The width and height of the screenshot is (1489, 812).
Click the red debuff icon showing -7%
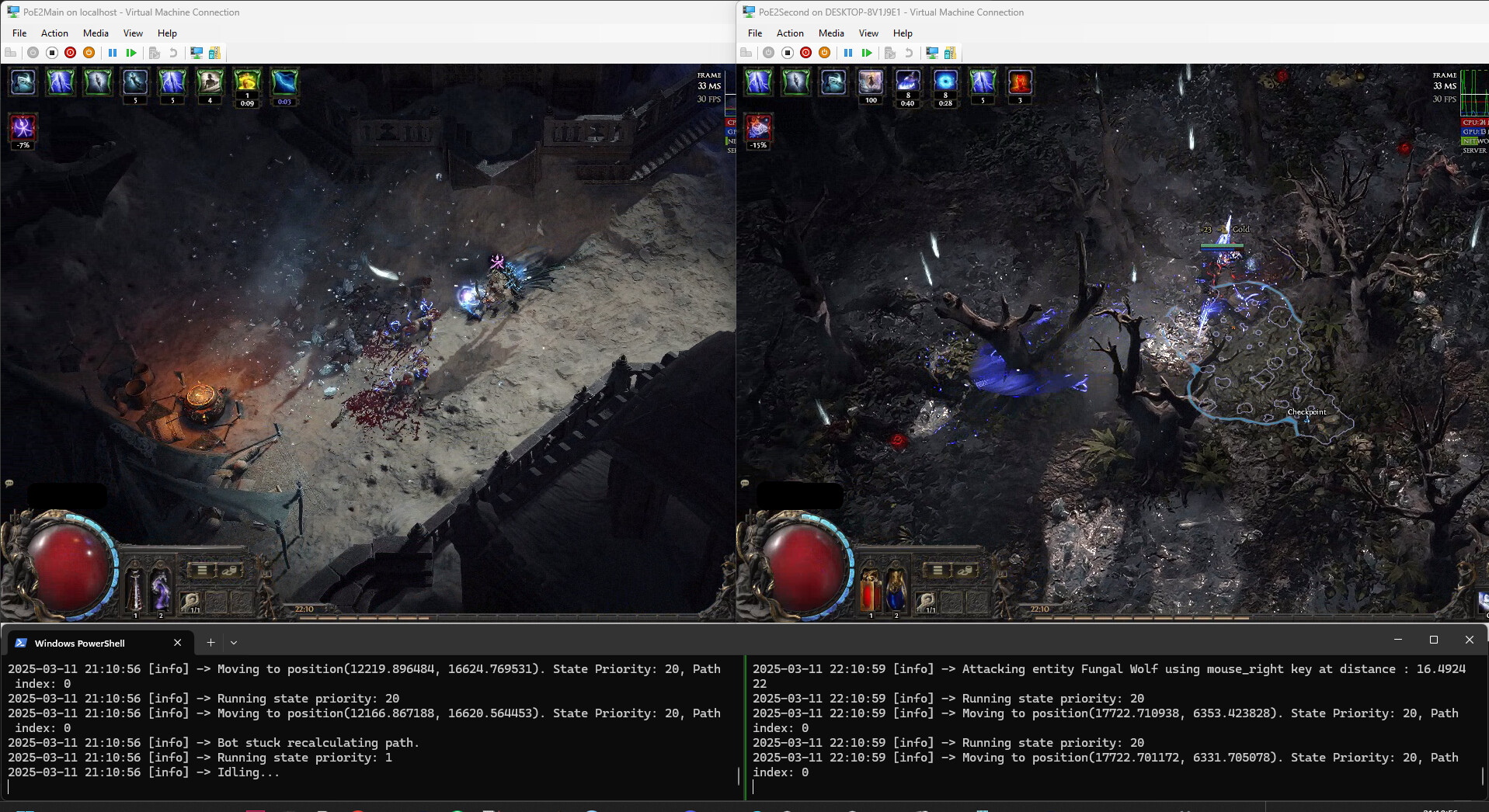[x=23, y=127]
